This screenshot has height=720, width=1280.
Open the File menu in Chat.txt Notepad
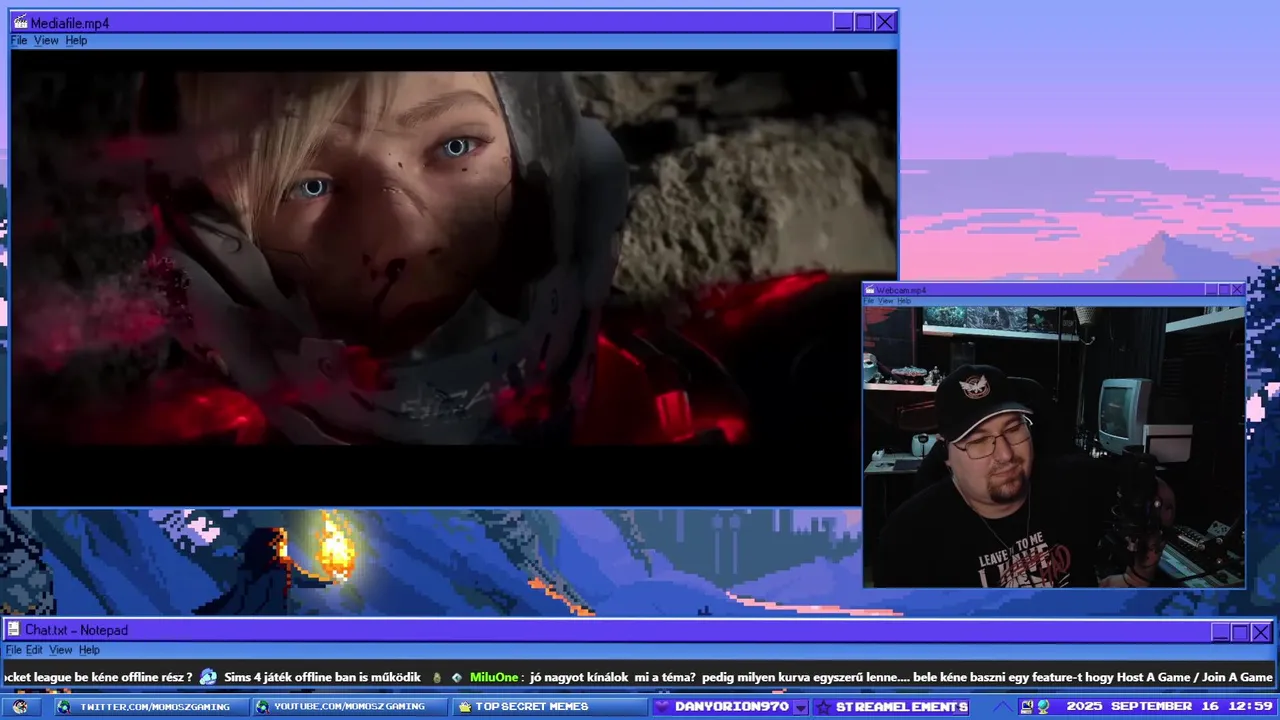(x=13, y=650)
